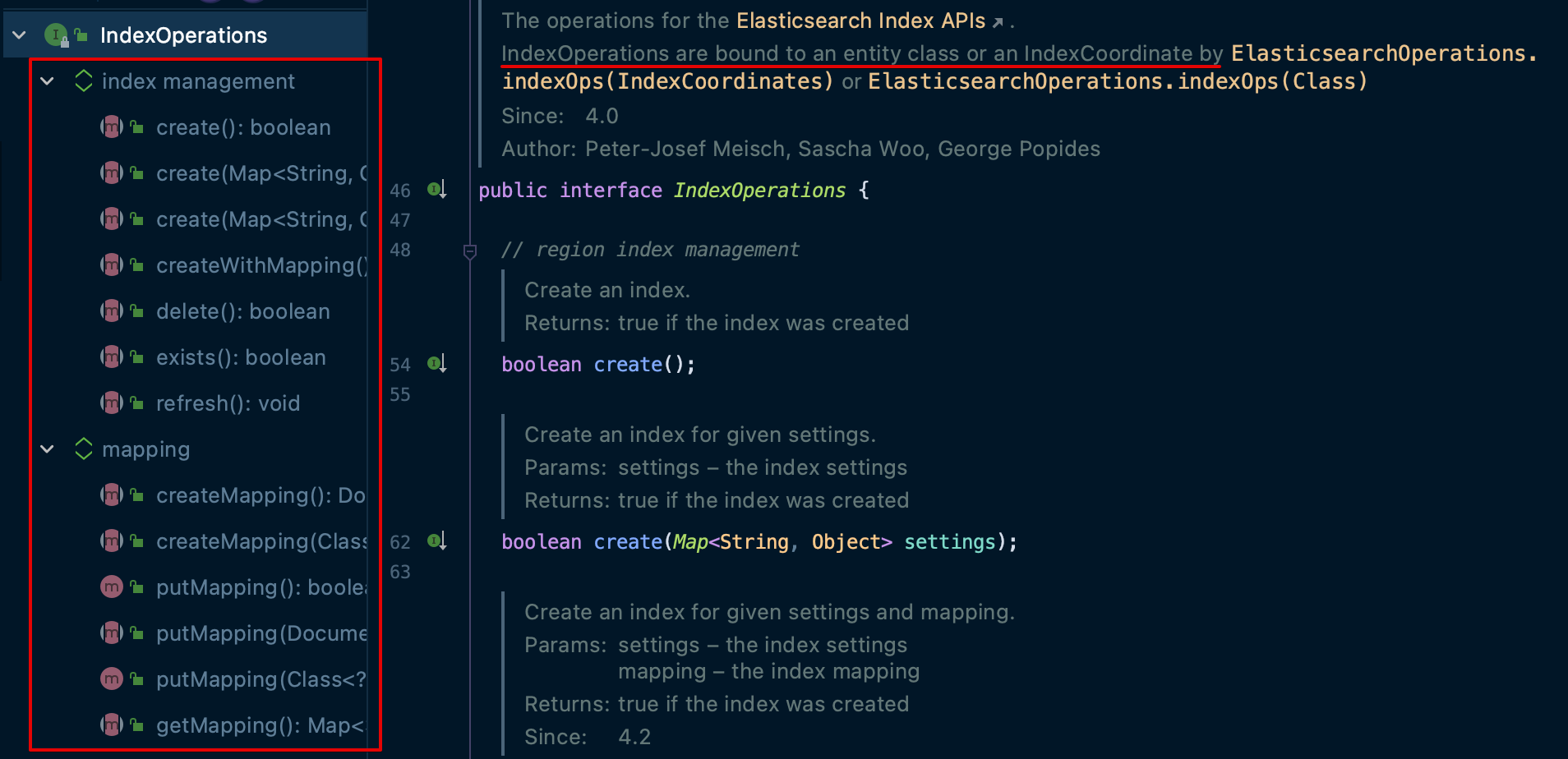Select putMapping(): boolean in structure tree
Viewport: 1568px width, 759px height.
262,587
